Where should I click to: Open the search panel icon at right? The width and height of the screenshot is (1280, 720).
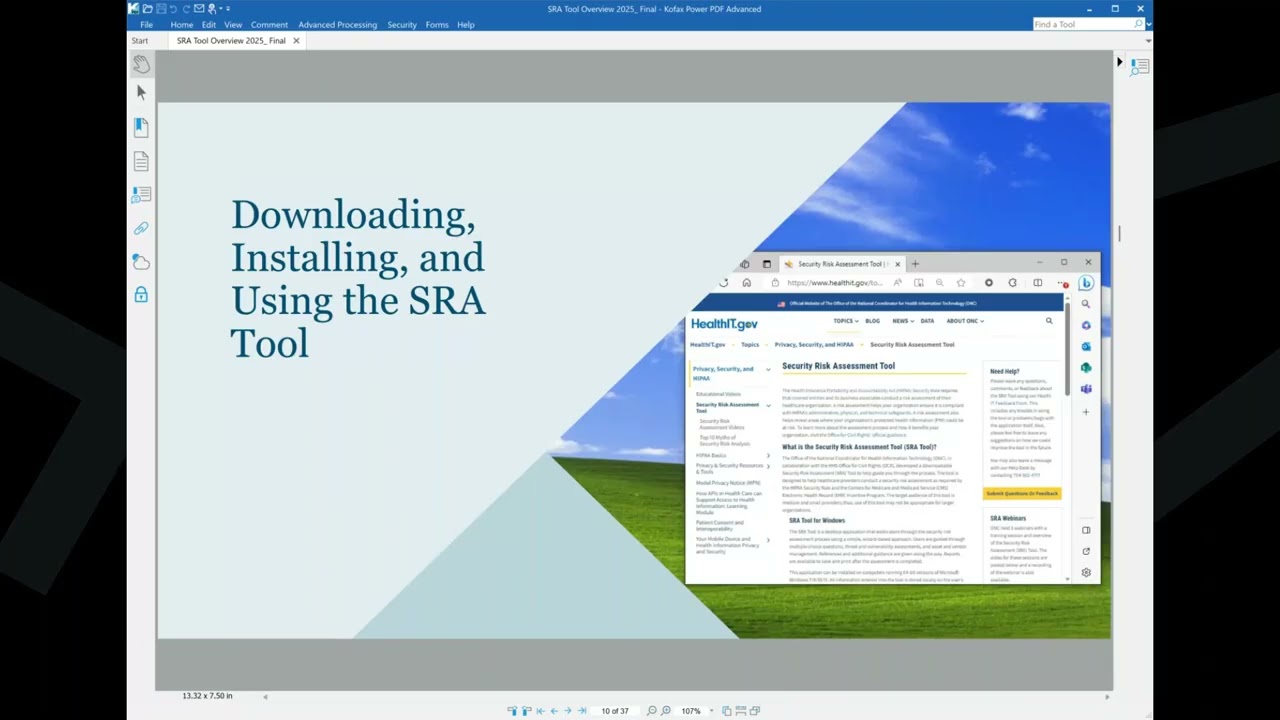click(x=1139, y=67)
